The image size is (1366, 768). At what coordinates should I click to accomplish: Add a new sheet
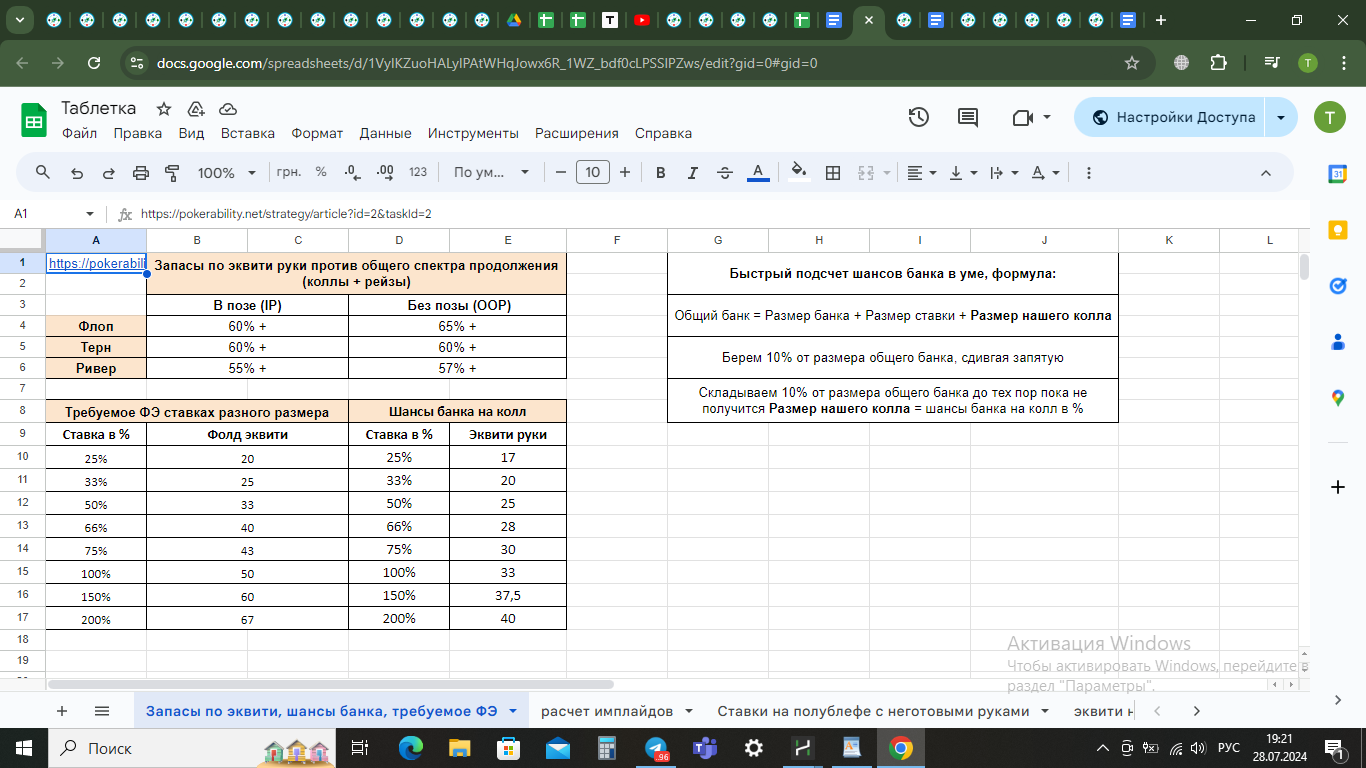pyautogui.click(x=62, y=711)
